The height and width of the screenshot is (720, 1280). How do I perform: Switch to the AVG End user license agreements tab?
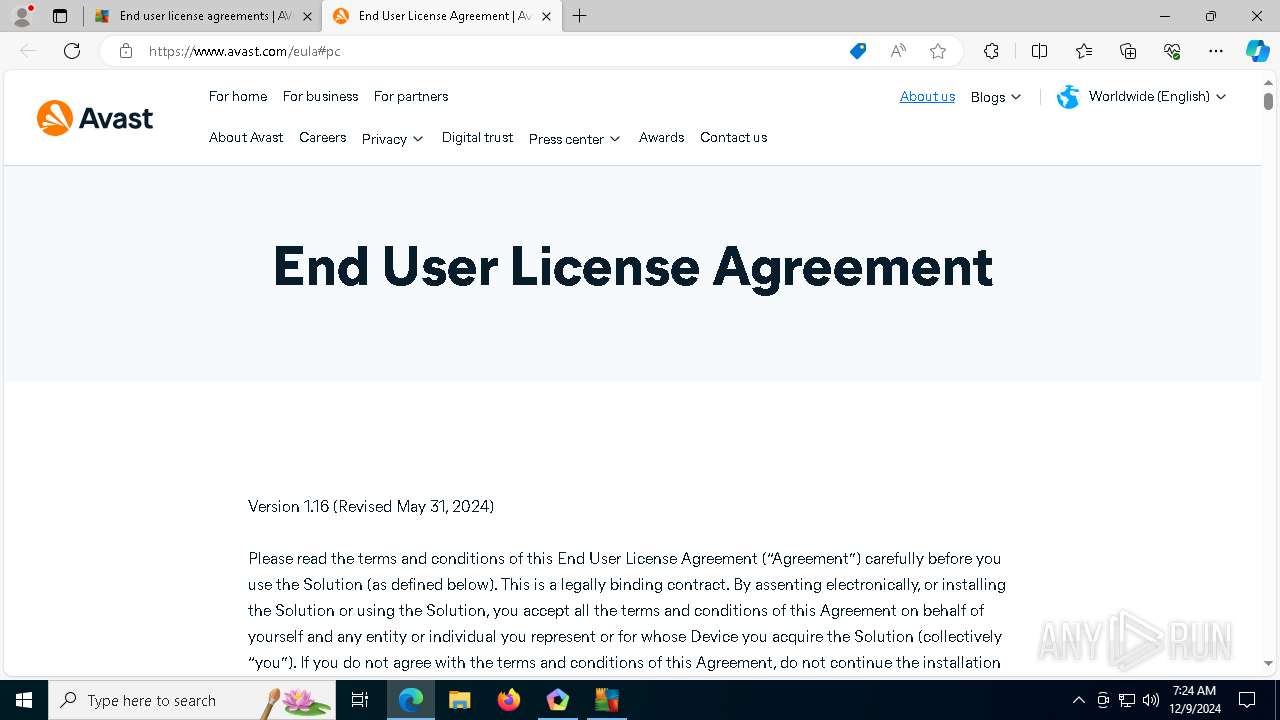pyautogui.click(x=201, y=16)
